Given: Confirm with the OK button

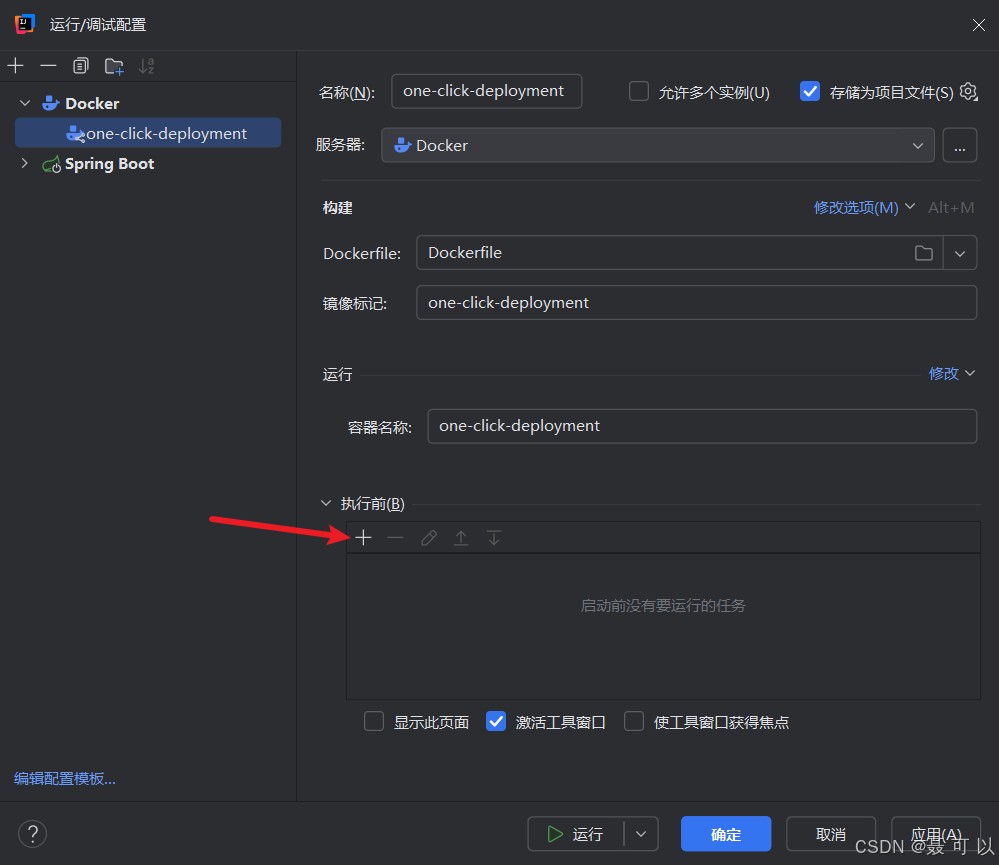Looking at the screenshot, I should pyautogui.click(x=726, y=834).
